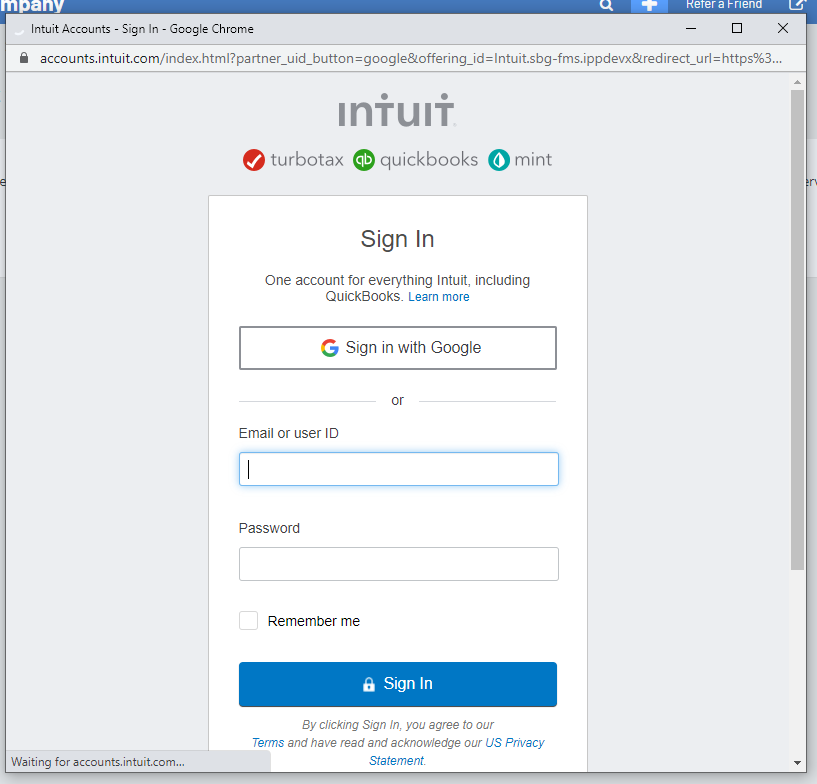The height and width of the screenshot is (784, 817).
Task: Click the 'Password' label
Action: pyautogui.click(x=269, y=528)
